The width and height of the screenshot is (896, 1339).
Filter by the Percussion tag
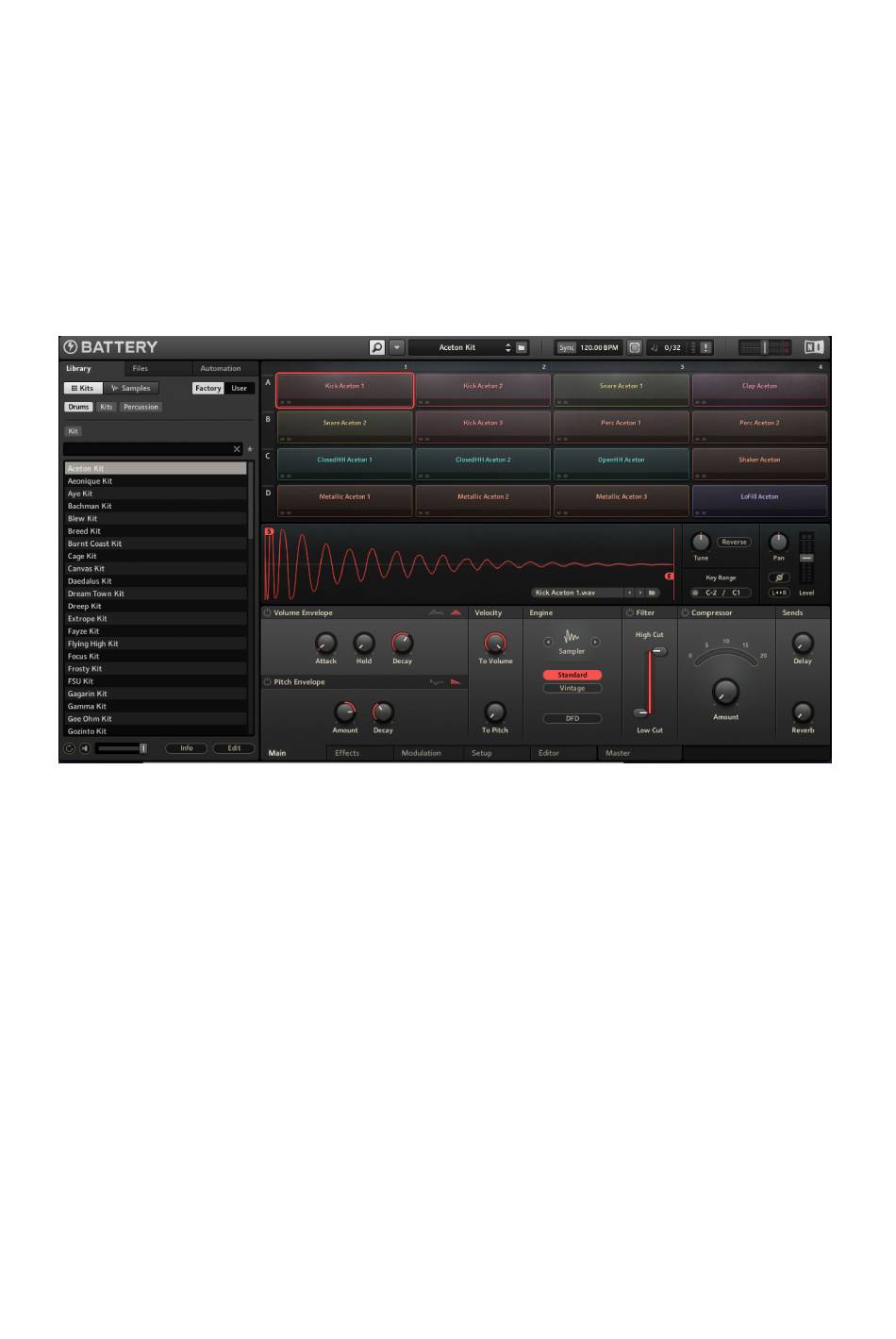[141, 407]
